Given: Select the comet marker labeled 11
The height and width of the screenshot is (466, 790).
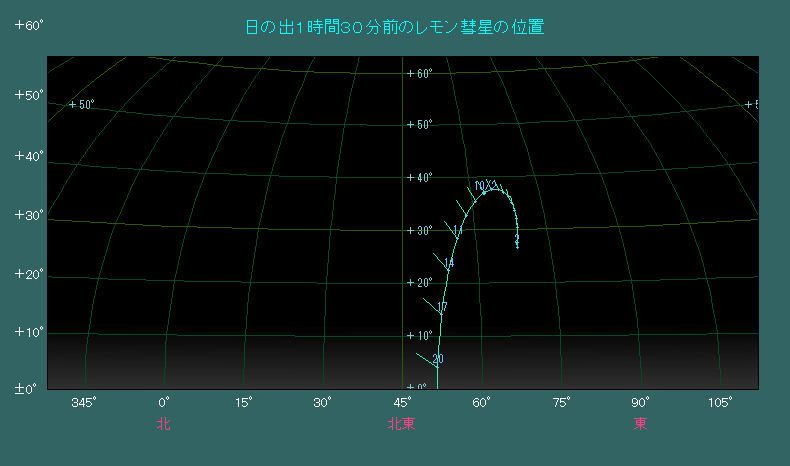Looking at the screenshot, I should tap(457, 231).
